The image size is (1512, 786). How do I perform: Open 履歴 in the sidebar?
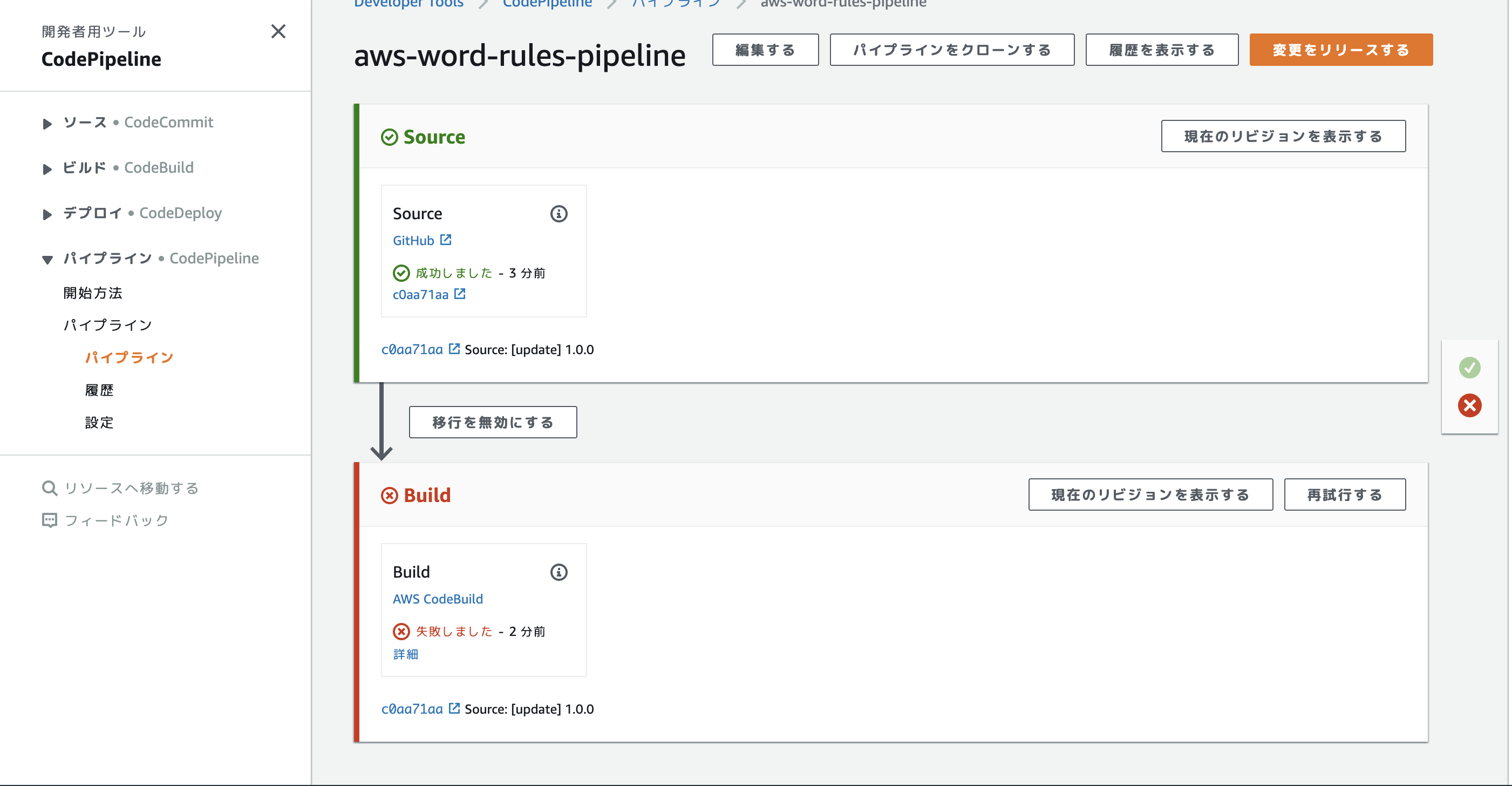pos(99,390)
